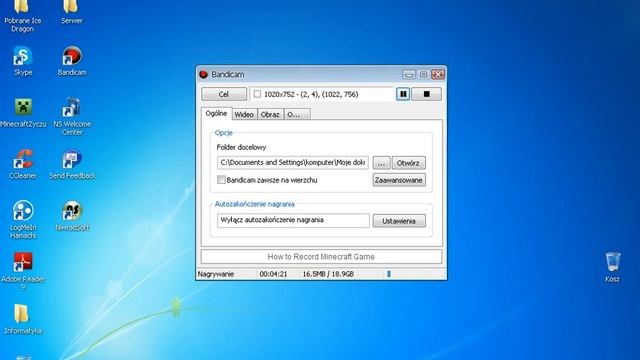Open the truncated O... tab

tap(297, 114)
